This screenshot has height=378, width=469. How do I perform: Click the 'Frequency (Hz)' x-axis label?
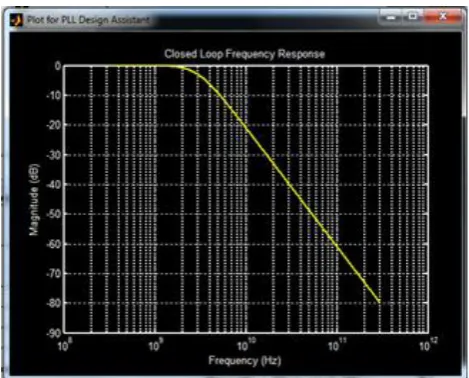click(x=245, y=361)
